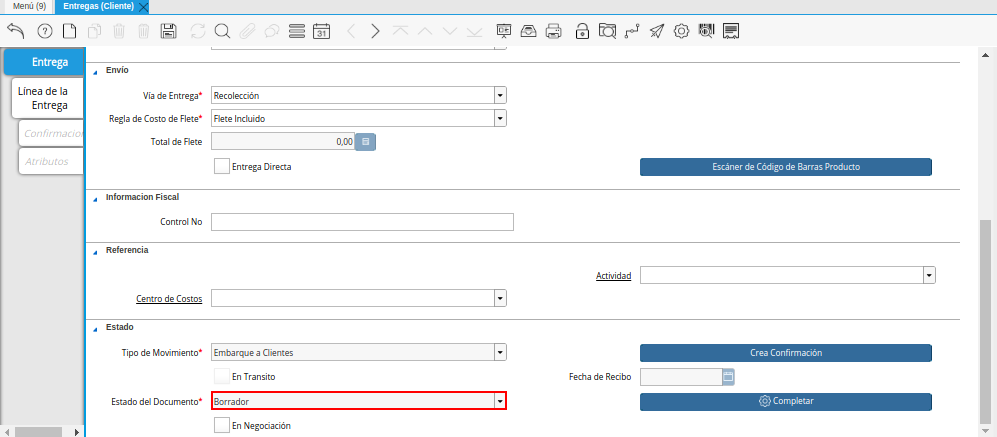The image size is (997, 437).
Task: Select the Entregas (Cliente) tab
Action: tap(99, 6)
